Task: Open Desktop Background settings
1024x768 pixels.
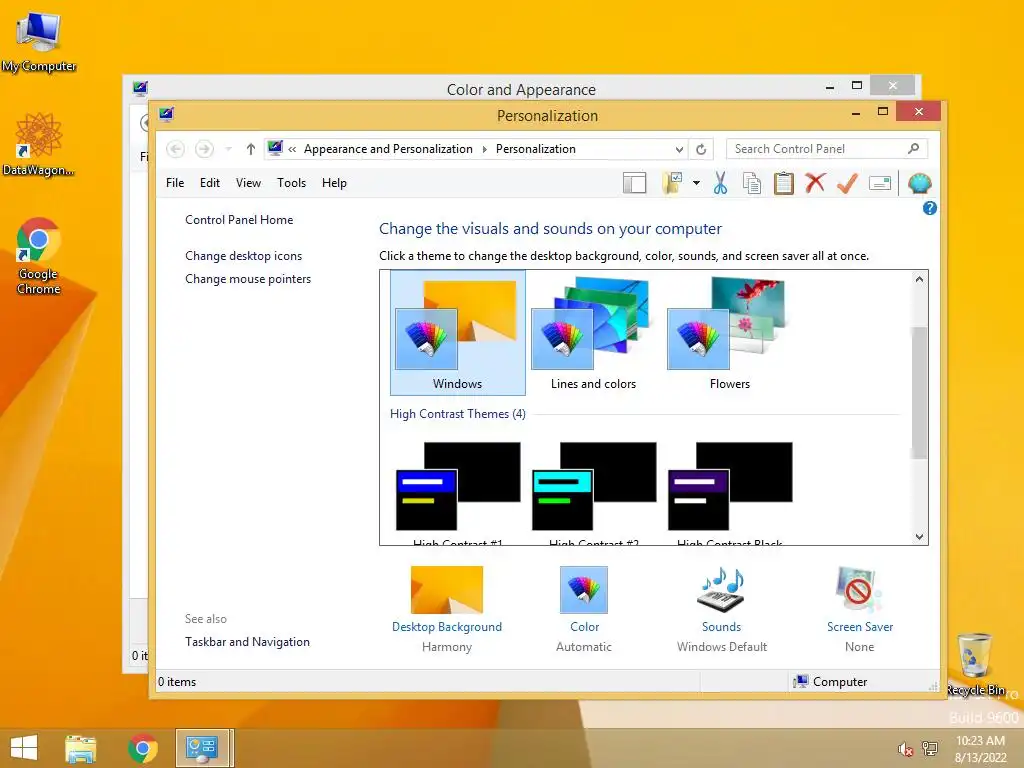Action: pos(447,609)
